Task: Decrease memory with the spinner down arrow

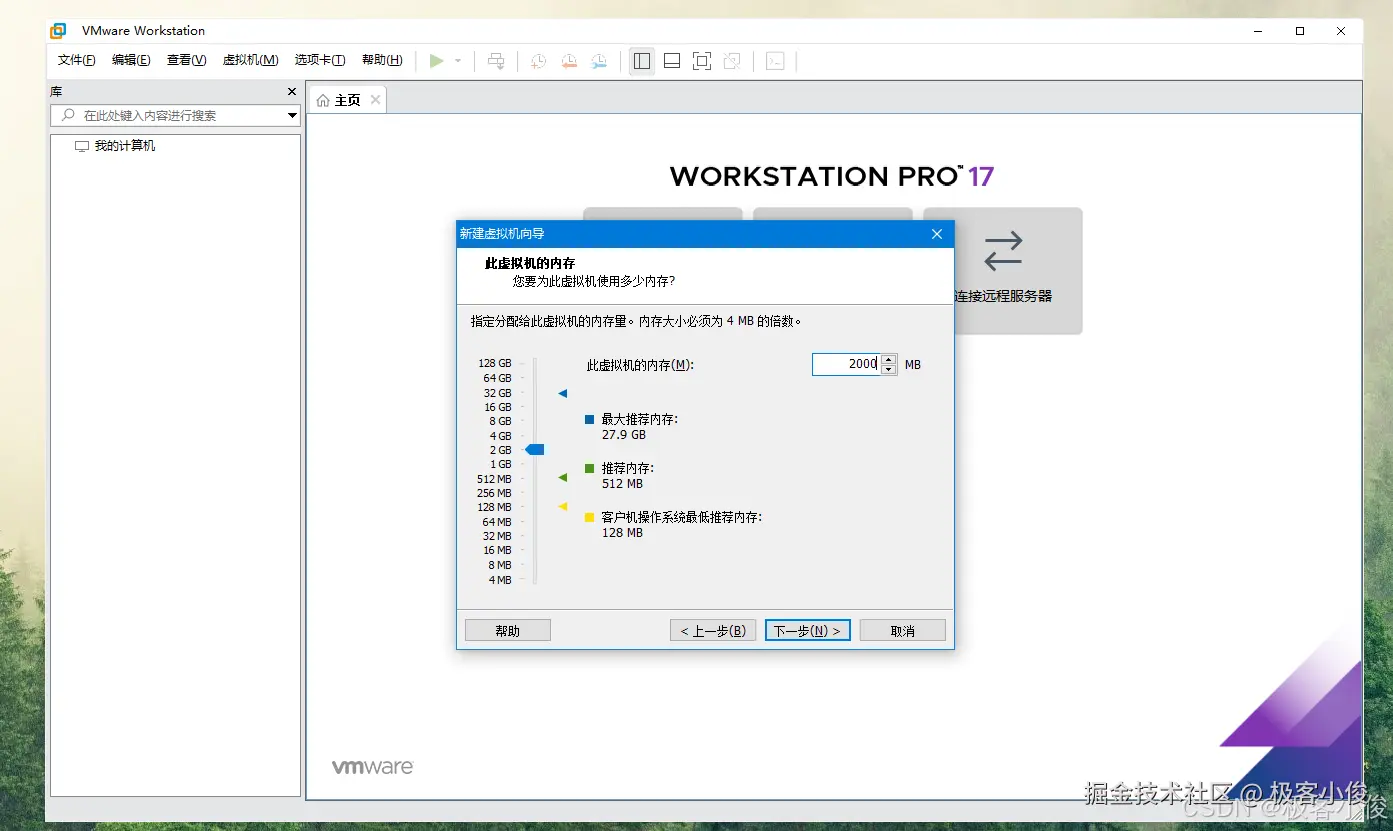Action: (x=889, y=370)
